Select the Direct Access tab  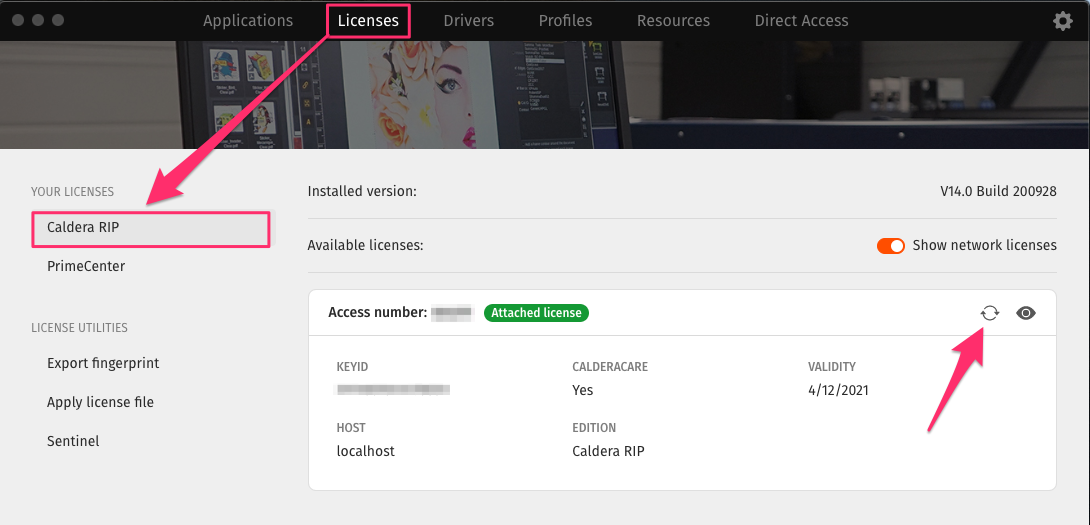(x=802, y=21)
